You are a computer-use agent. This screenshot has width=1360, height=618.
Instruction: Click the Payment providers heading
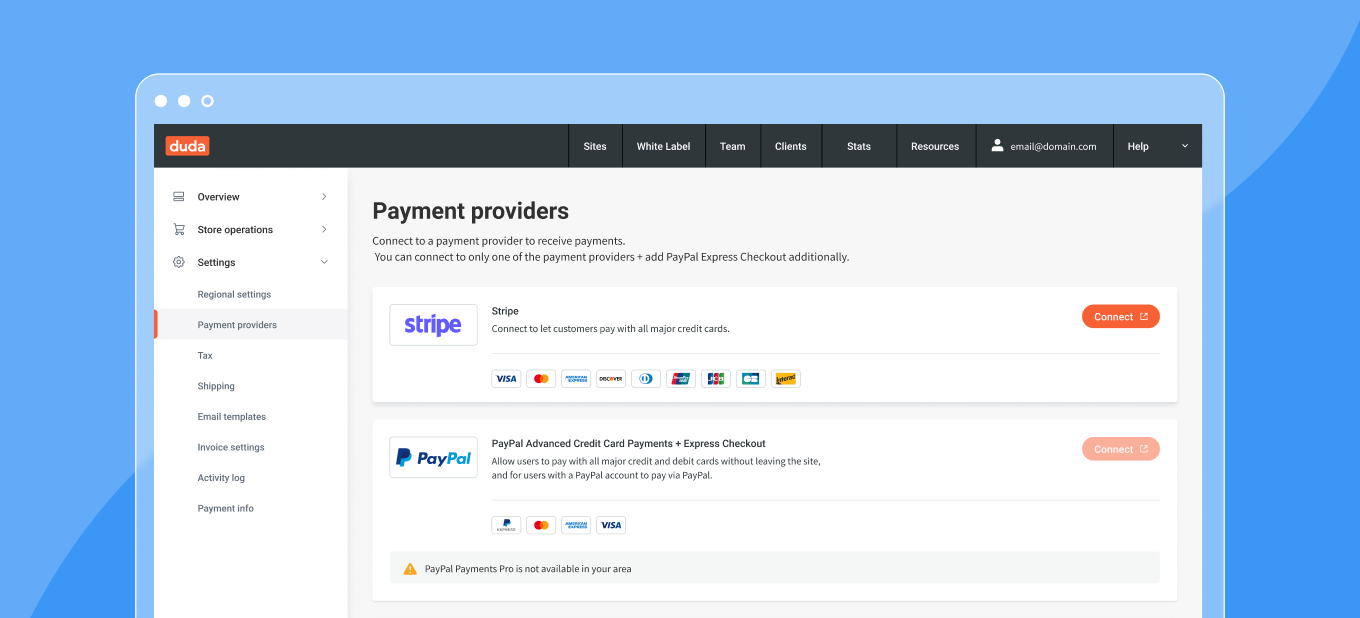(471, 211)
